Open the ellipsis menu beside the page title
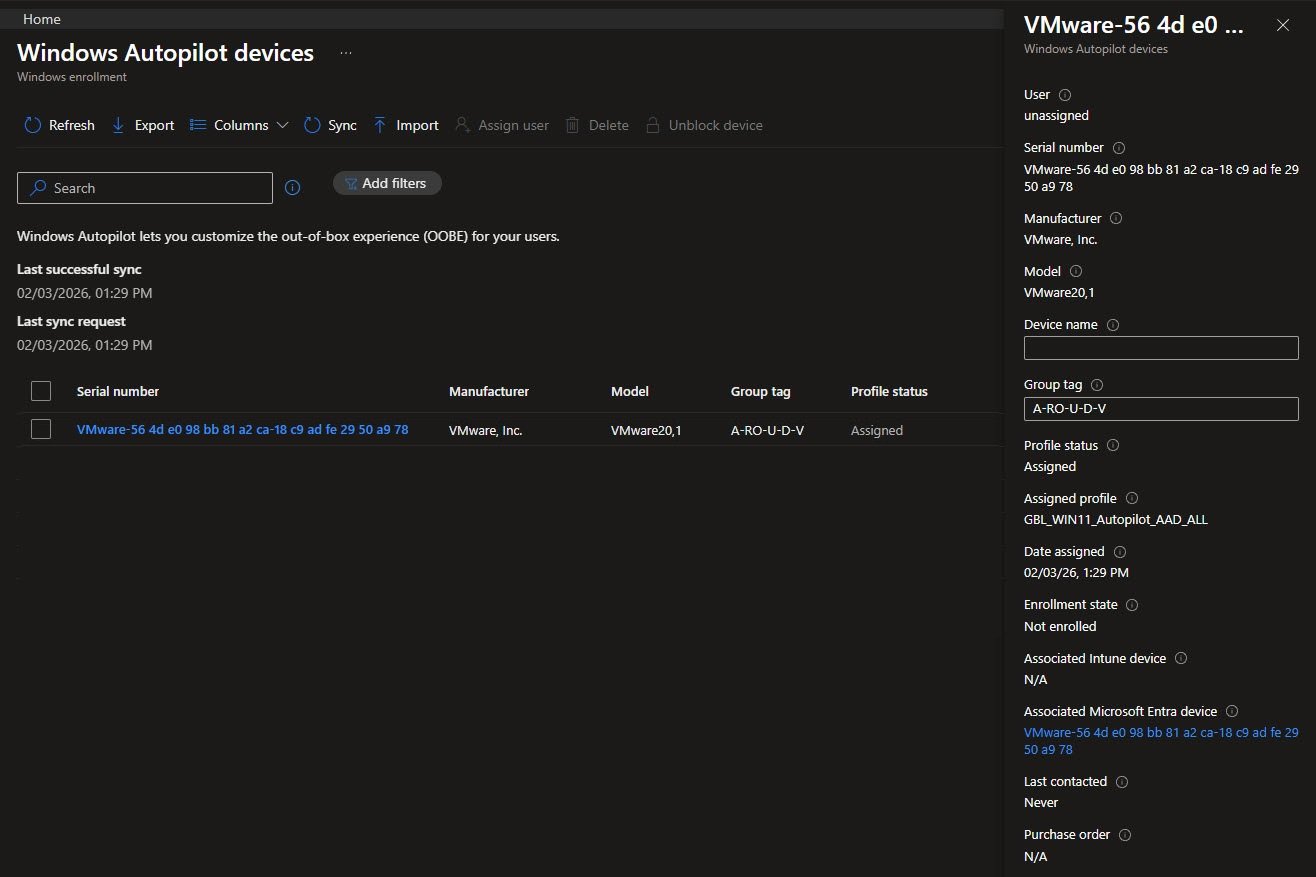The image size is (1316, 877). click(x=346, y=53)
